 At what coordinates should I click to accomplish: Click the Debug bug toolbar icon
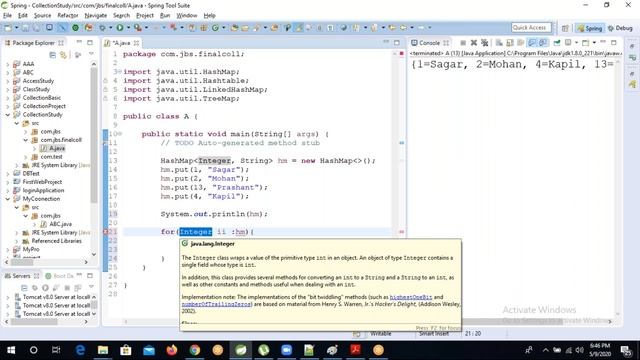pos(102,28)
